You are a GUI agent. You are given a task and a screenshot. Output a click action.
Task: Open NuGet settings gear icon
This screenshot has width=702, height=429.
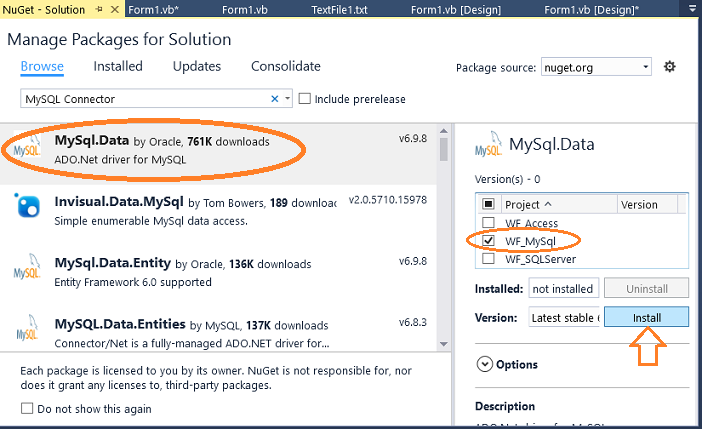[669, 67]
